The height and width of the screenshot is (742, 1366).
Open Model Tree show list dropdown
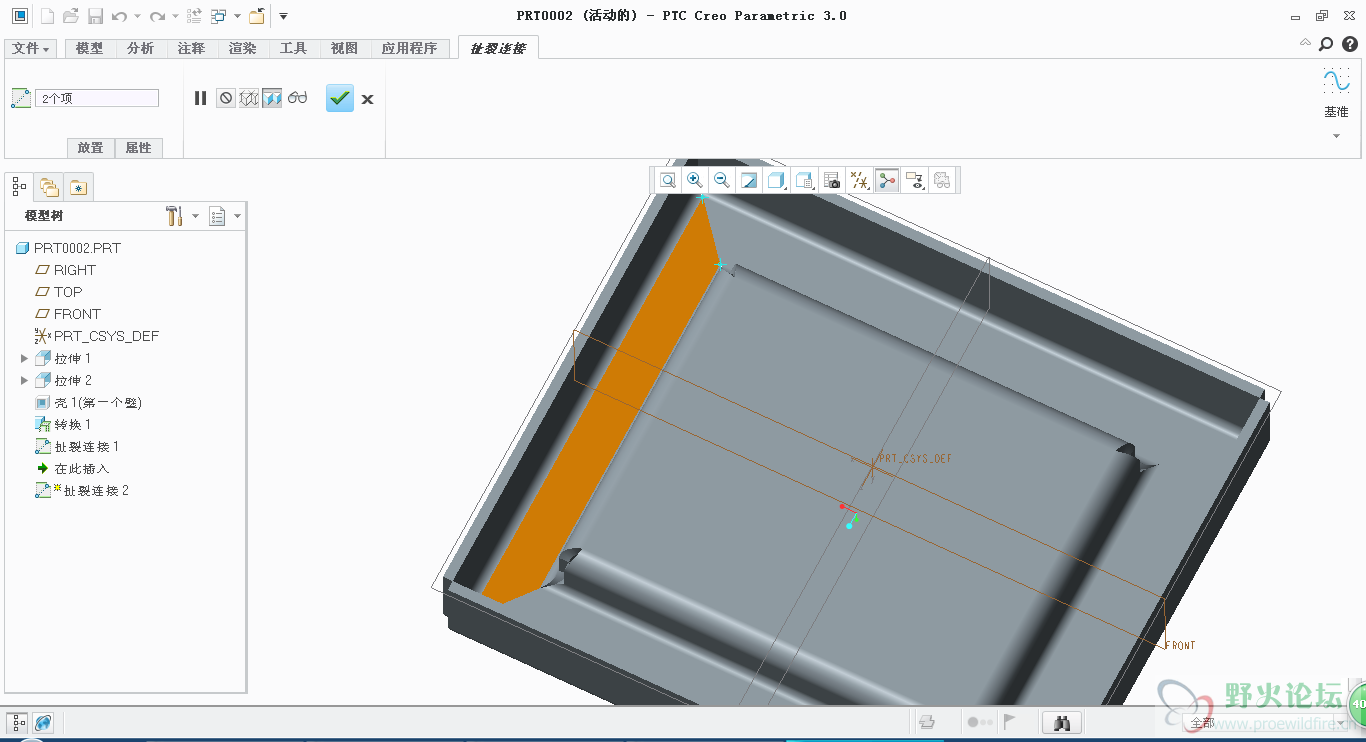(x=224, y=216)
